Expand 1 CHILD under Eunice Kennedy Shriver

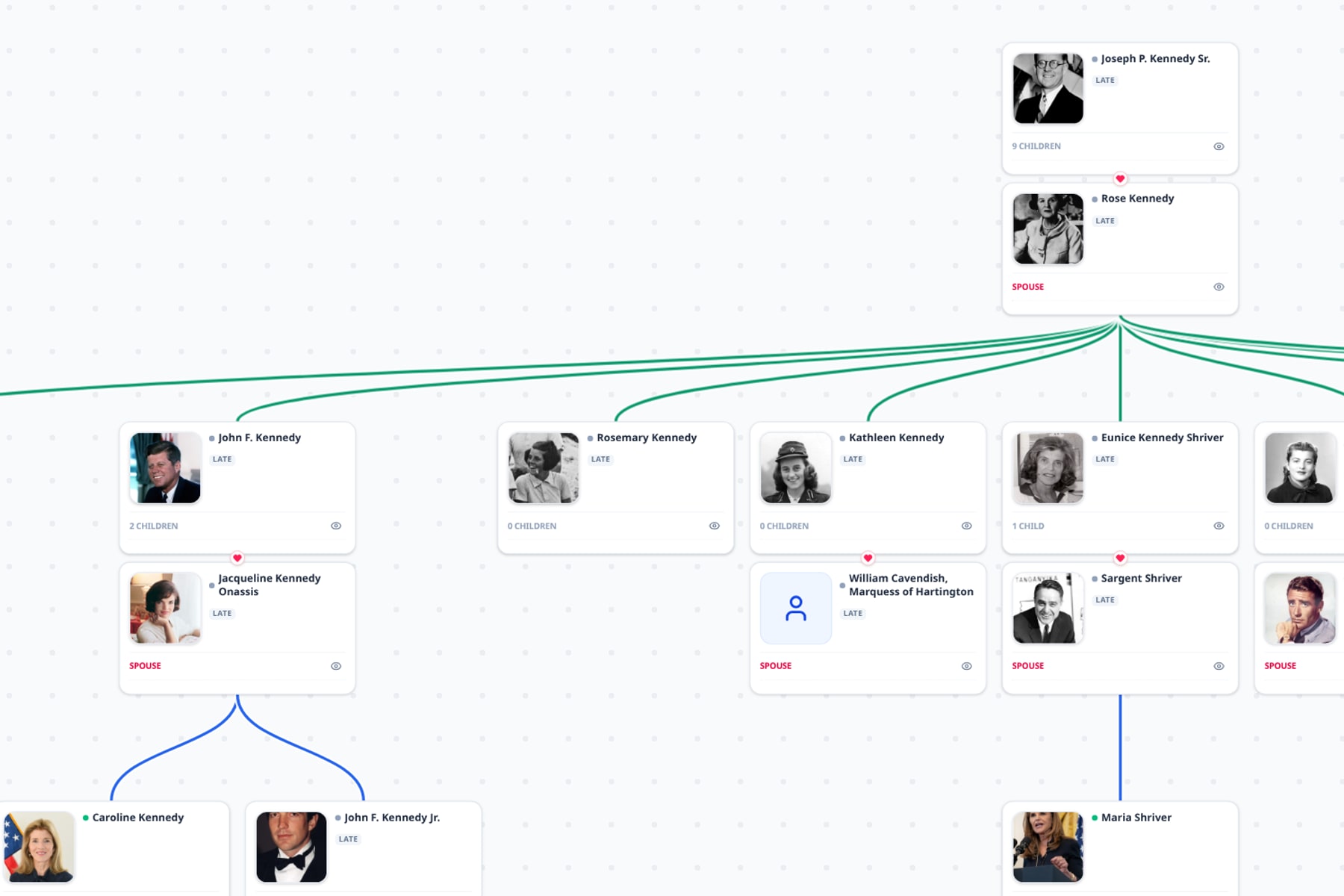click(x=1028, y=526)
